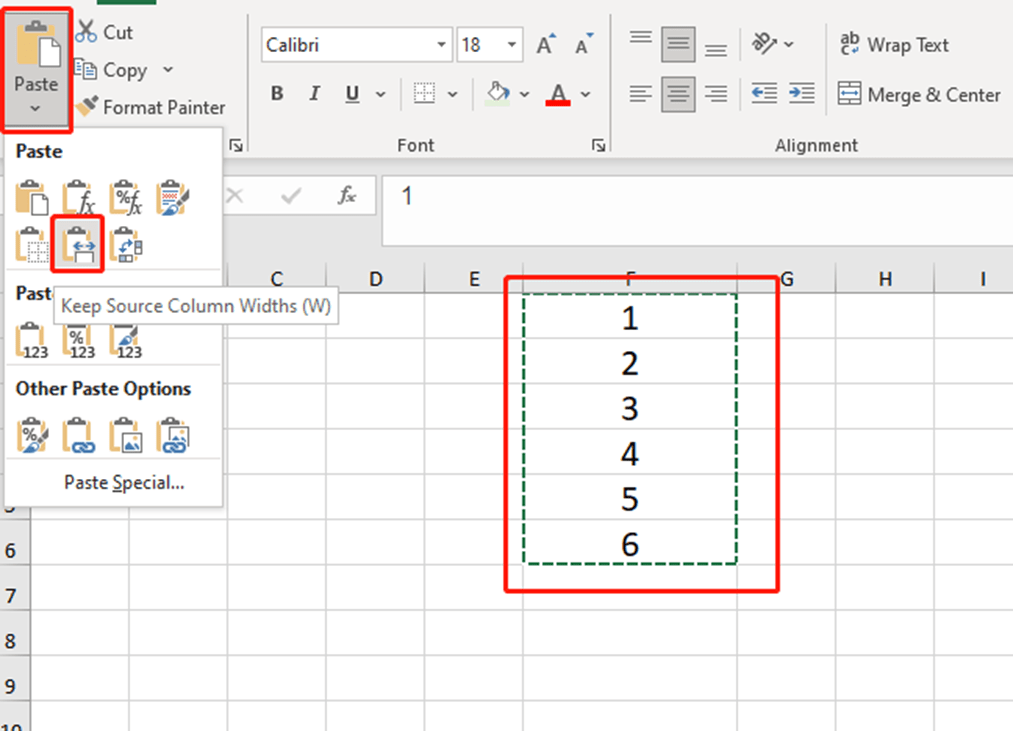Select Values & Source Formatting paste option
This screenshot has width=1013, height=731.
click(125, 340)
